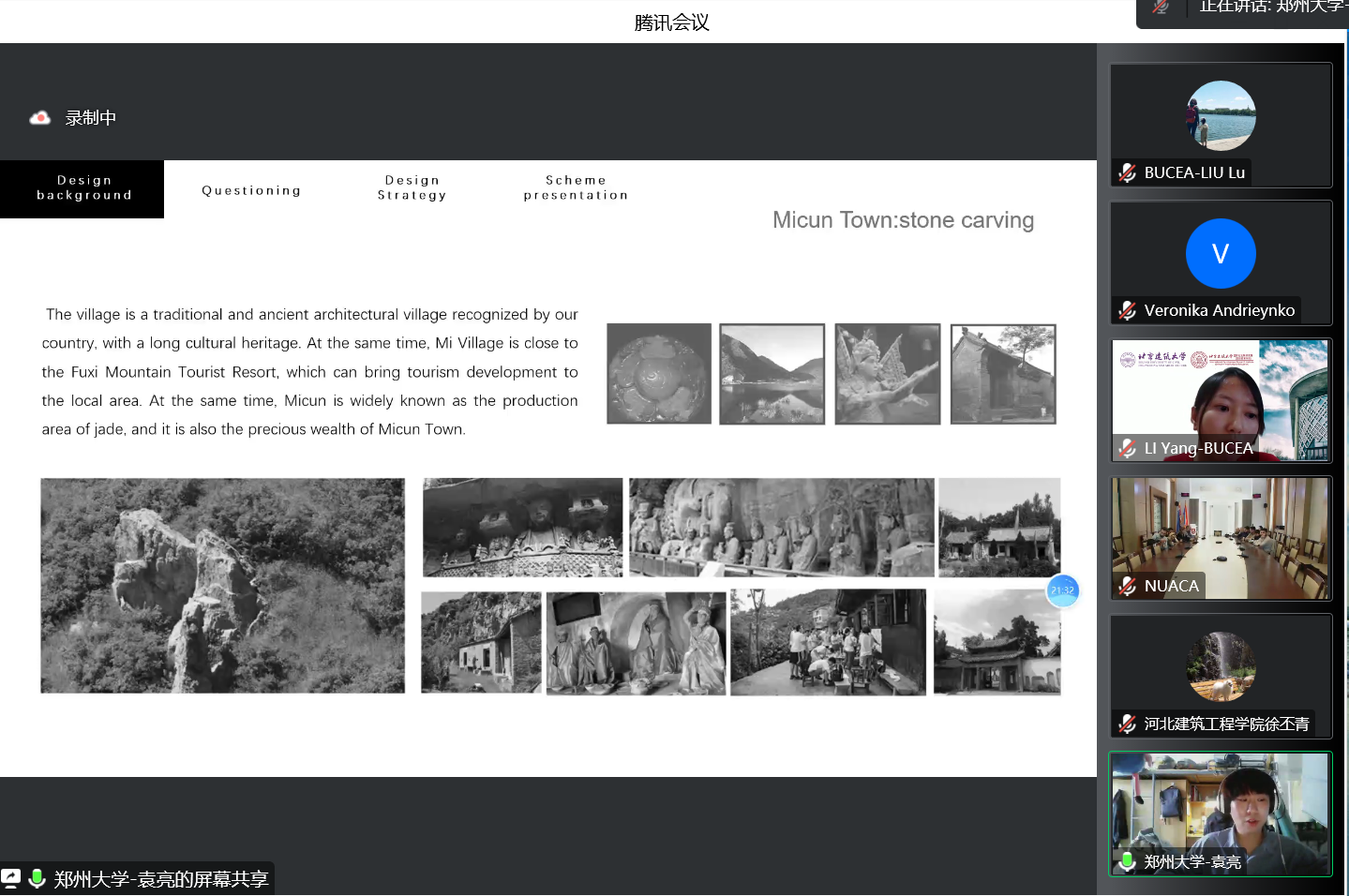Click the cloud recording icon

tap(39, 118)
